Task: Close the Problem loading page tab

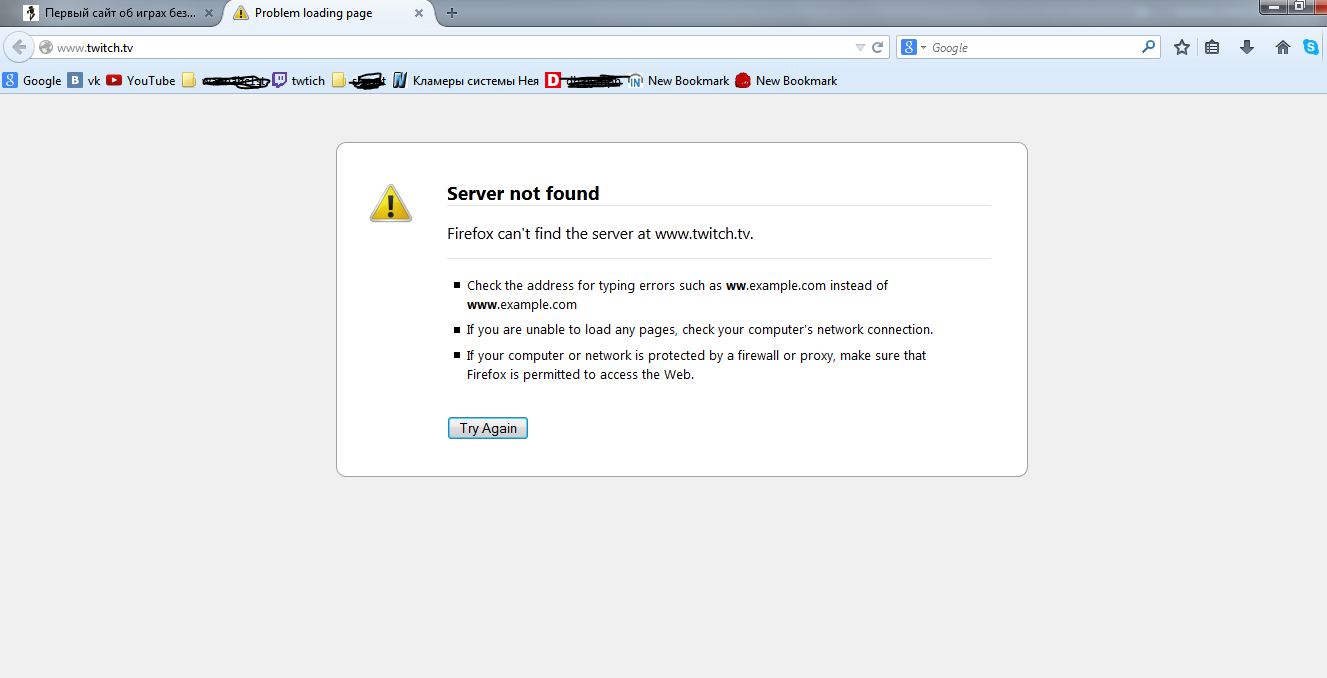Action: (419, 13)
